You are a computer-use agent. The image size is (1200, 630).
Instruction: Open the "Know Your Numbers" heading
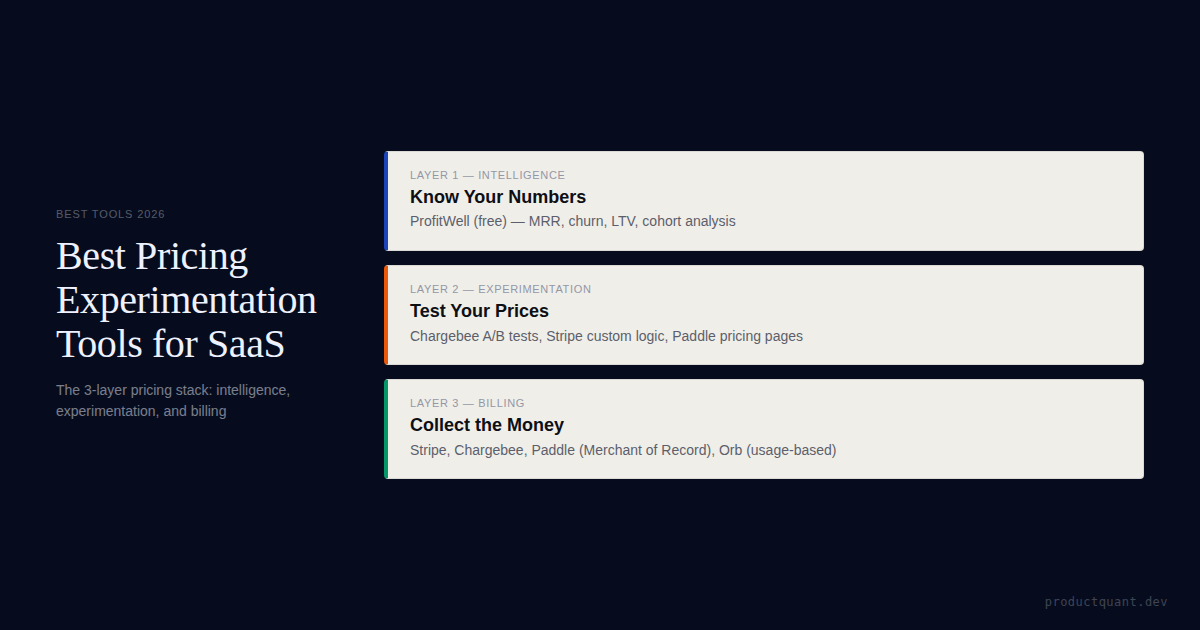tap(498, 197)
